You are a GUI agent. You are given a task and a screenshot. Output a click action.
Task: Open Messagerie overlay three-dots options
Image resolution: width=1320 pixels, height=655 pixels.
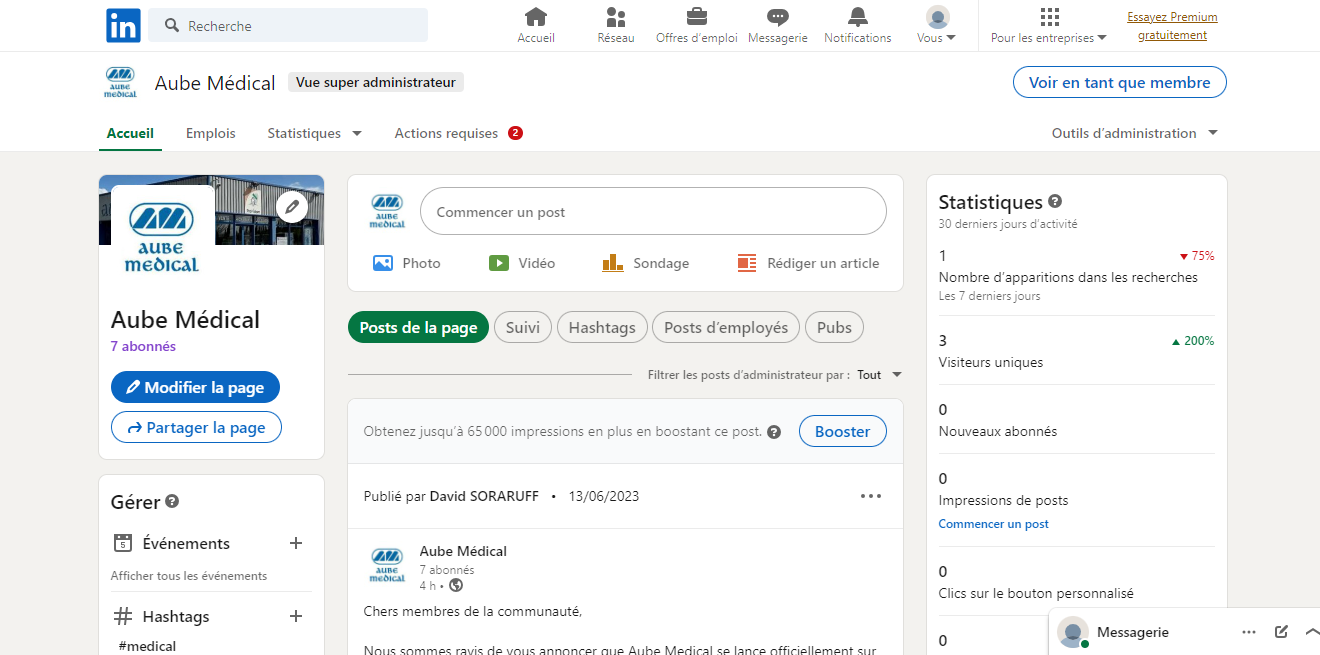1249,632
